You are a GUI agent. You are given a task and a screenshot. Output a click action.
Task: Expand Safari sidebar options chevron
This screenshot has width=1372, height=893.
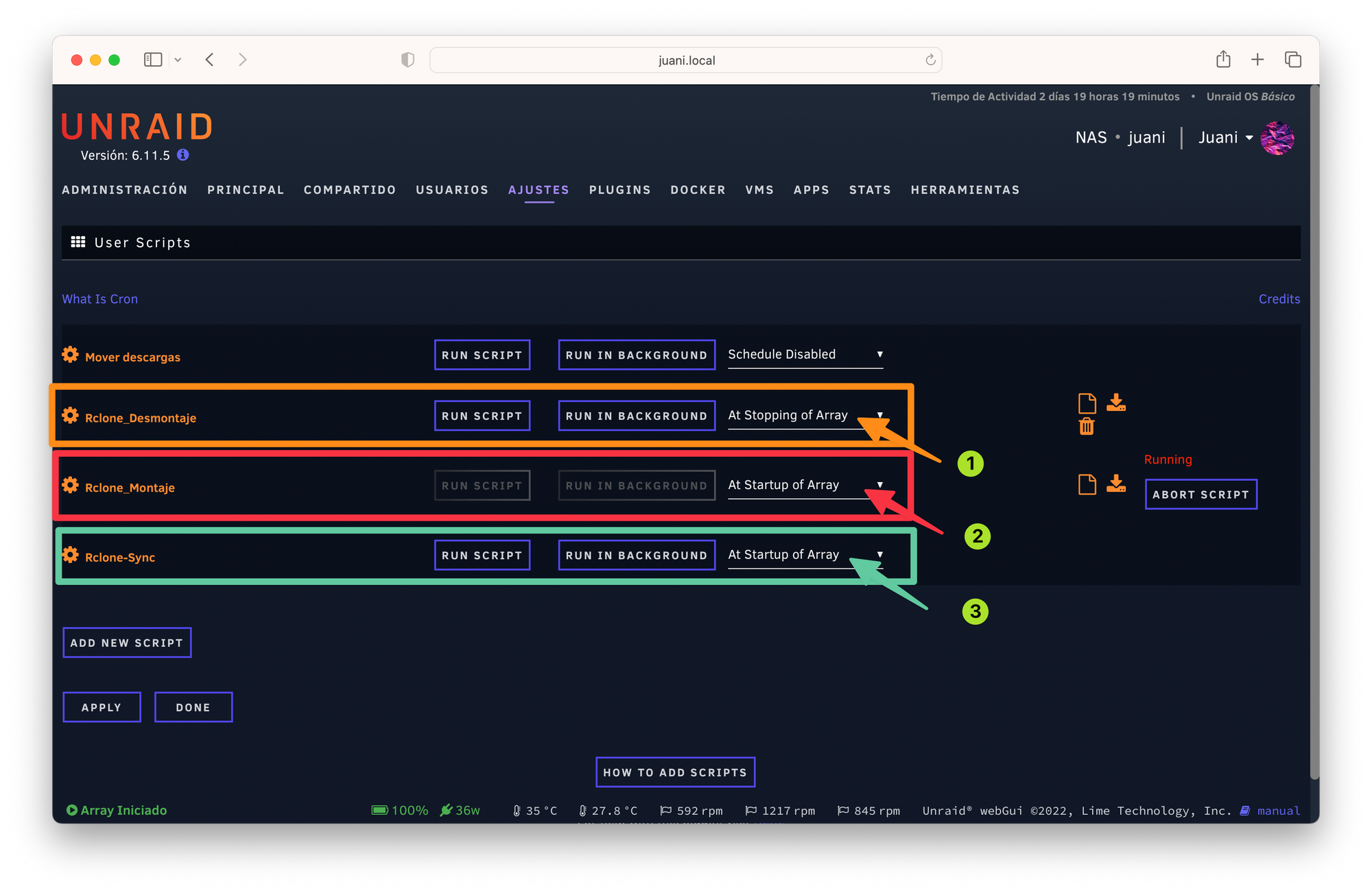click(x=178, y=60)
